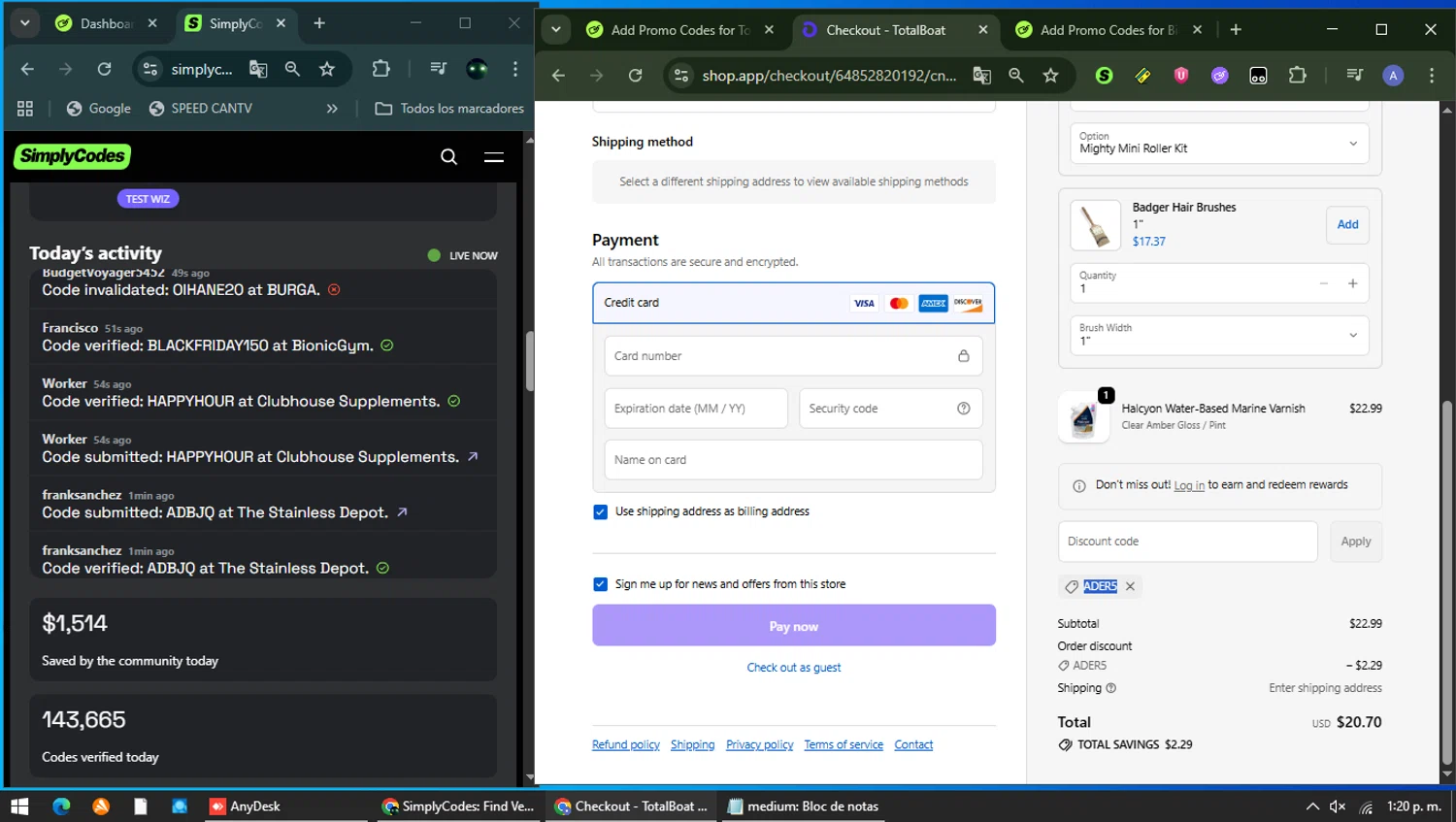The image size is (1456, 822).
Task: Click the SimplyCodes logo
Action: pos(73,156)
